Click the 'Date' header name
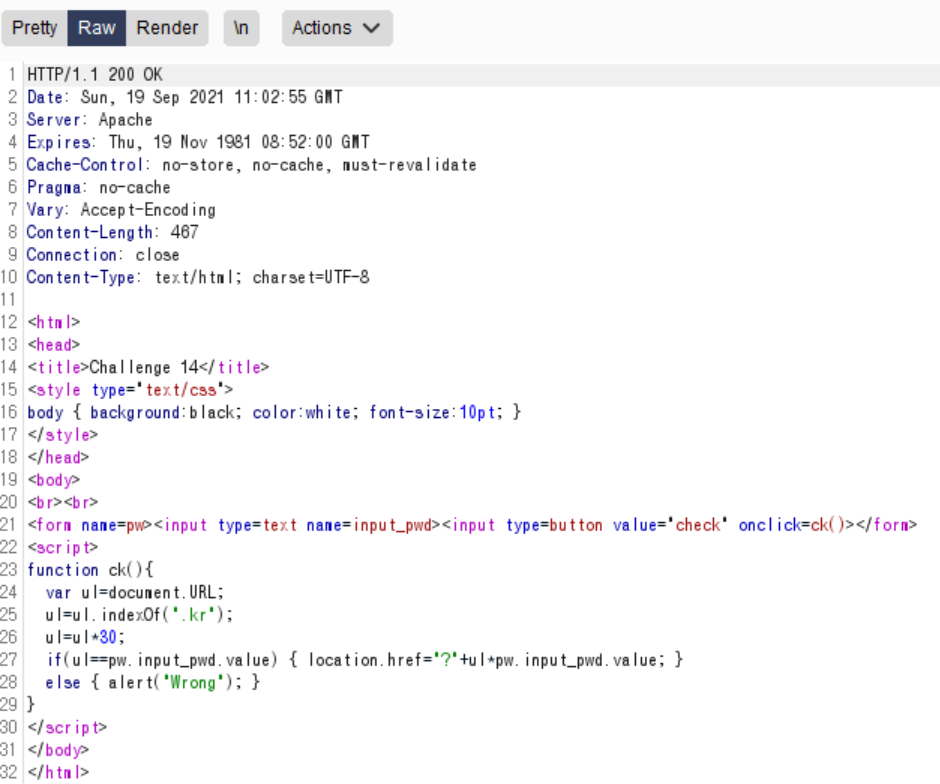Image resolution: width=940 pixels, height=784 pixels. 45,97
